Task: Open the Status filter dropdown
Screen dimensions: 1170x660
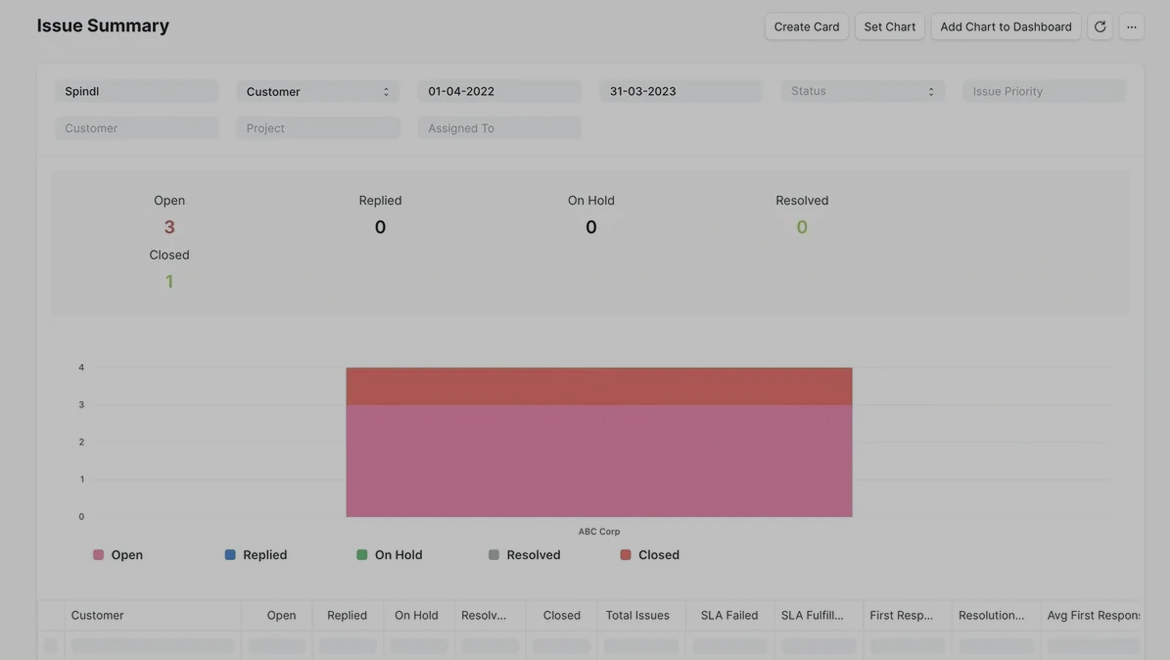Action: point(862,91)
